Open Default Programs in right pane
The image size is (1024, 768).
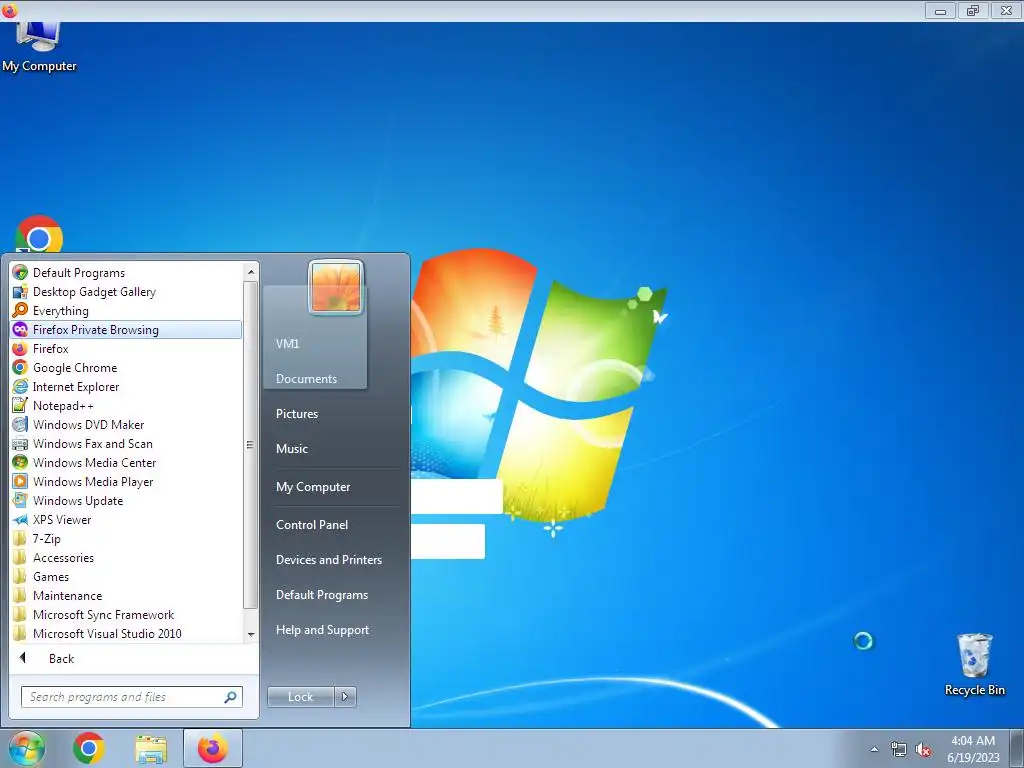coord(322,595)
